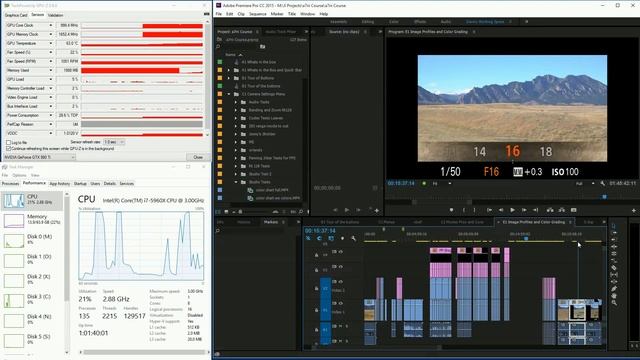Click Add Marker icon in timeline header
The image size is (640, 360).
pos(342,238)
